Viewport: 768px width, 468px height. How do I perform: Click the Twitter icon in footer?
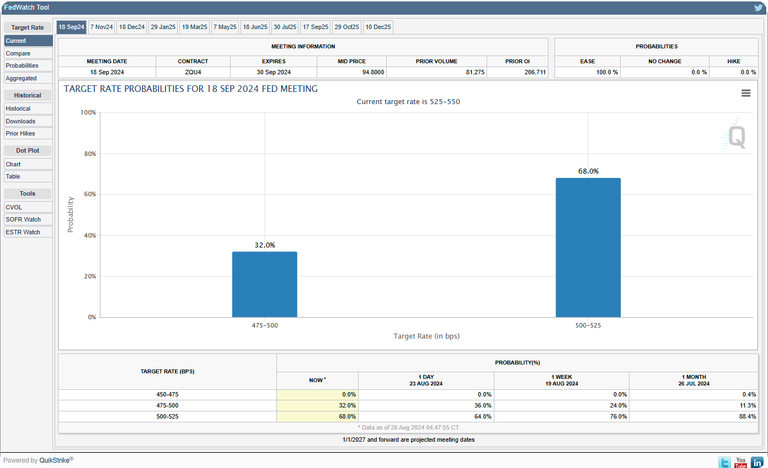point(723,461)
